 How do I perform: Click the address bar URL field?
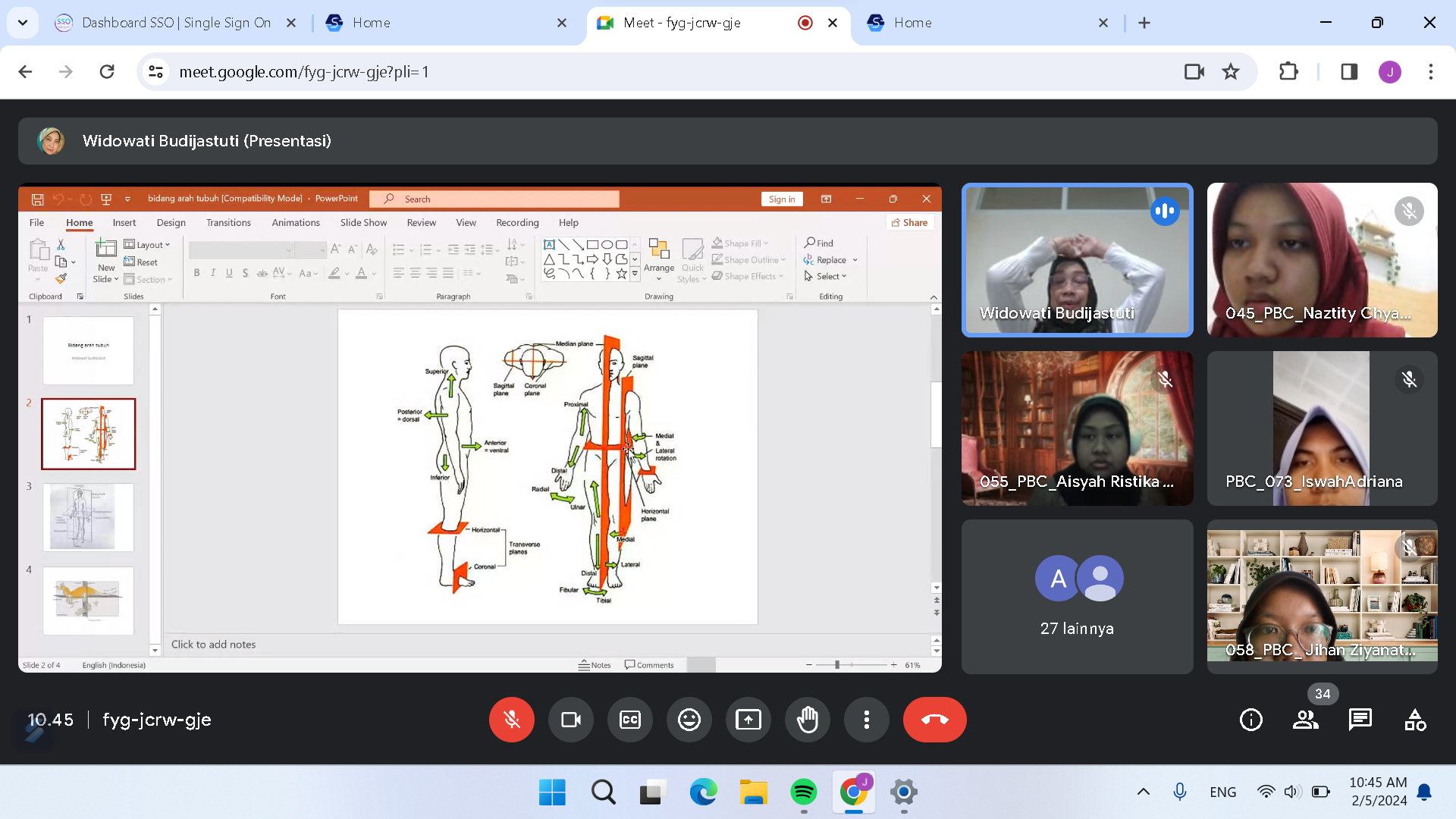point(667,71)
